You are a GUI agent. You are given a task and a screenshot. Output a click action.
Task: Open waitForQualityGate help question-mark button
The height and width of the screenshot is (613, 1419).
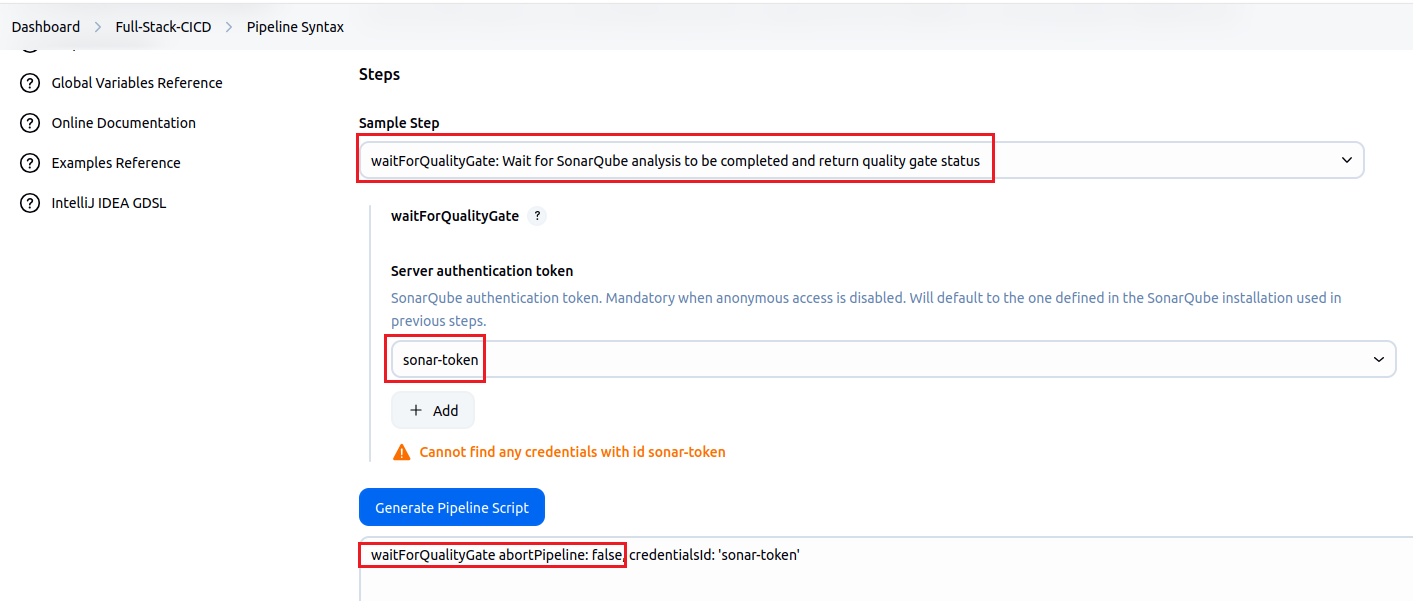tap(537, 216)
